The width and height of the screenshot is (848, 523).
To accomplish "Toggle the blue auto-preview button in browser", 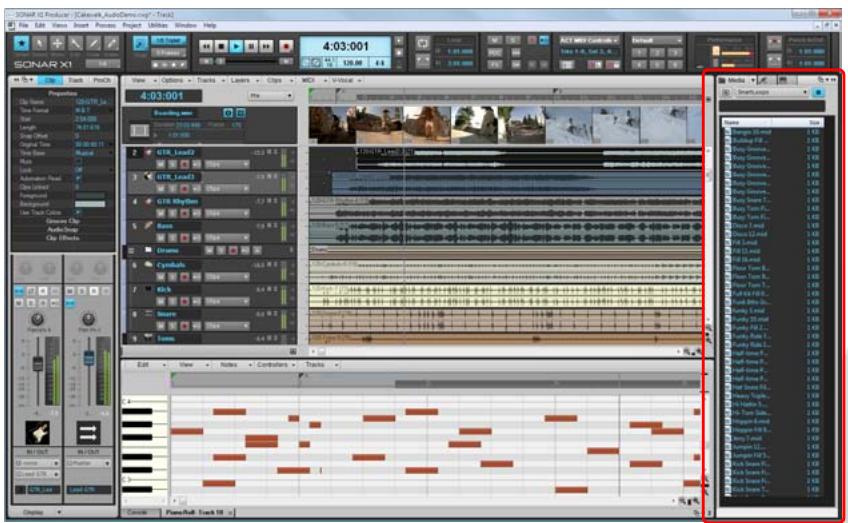I will (x=818, y=92).
